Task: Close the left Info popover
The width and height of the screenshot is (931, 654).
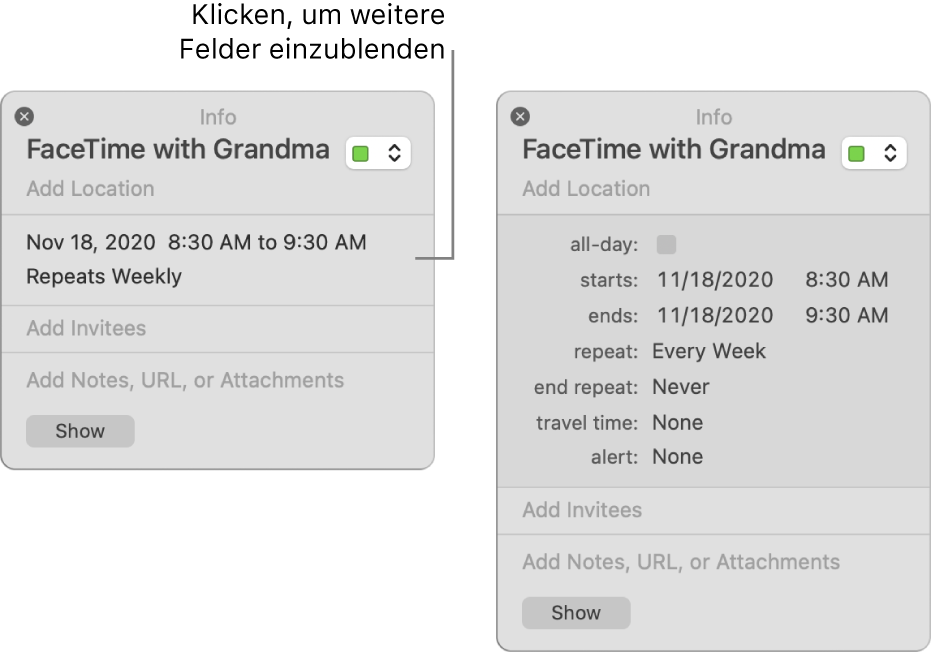Action: pos(24,117)
